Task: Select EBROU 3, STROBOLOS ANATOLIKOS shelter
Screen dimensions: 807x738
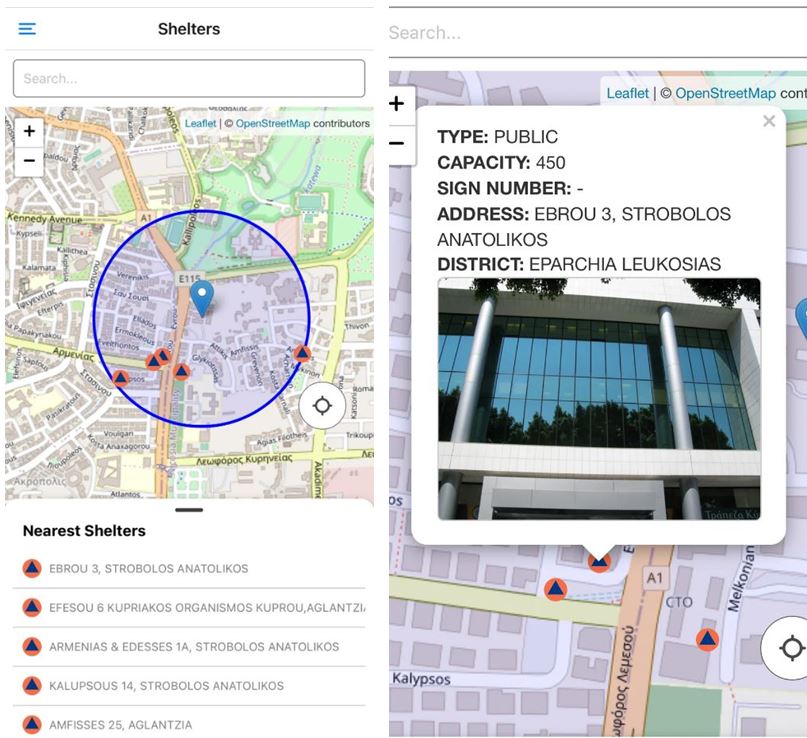Action: [x=148, y=569]
